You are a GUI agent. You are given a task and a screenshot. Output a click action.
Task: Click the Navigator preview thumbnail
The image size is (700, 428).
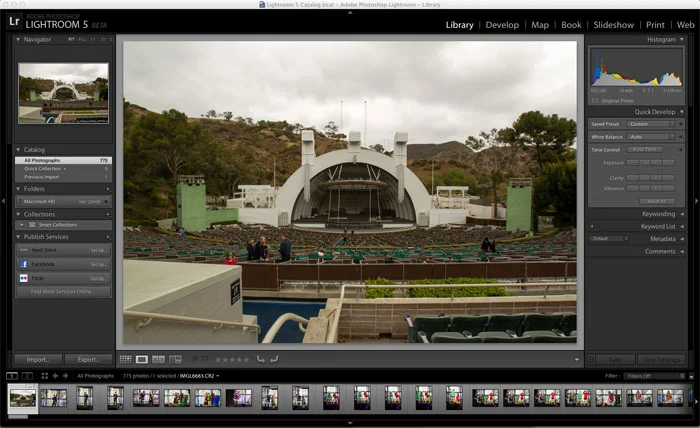(63, 93)
